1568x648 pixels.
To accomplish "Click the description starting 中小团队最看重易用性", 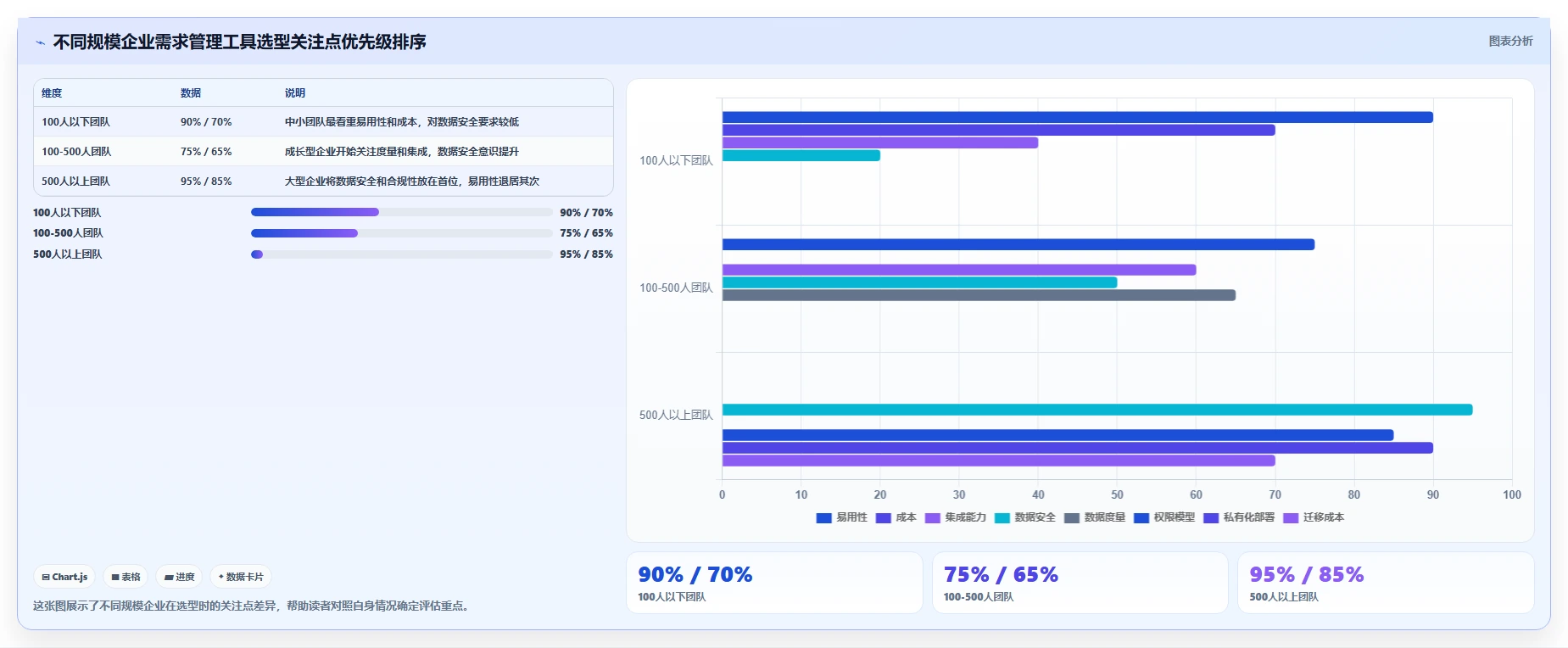I will click(x=402, y=122).
